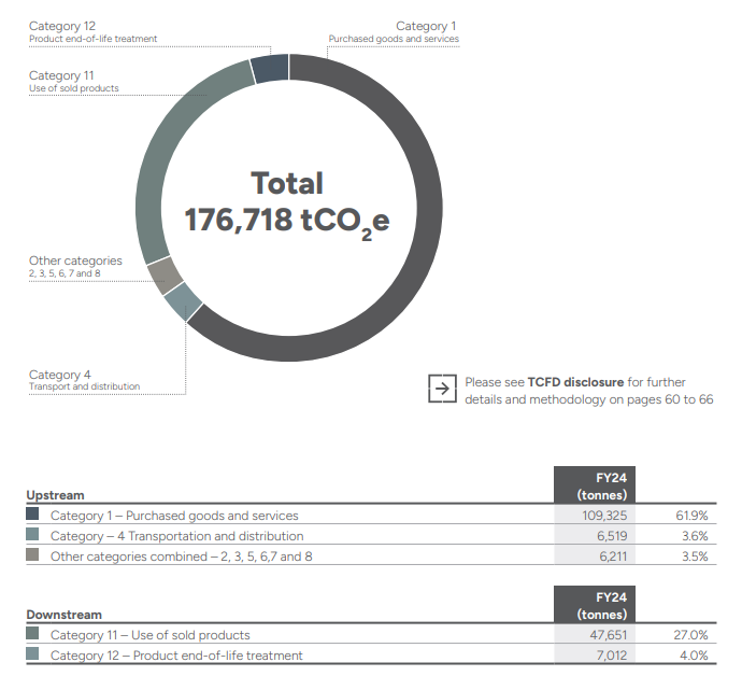Image resolution: width=742 pixels, height=676 pixels.
Task: Click the Downstream table heading
Action: pos(64,614)
